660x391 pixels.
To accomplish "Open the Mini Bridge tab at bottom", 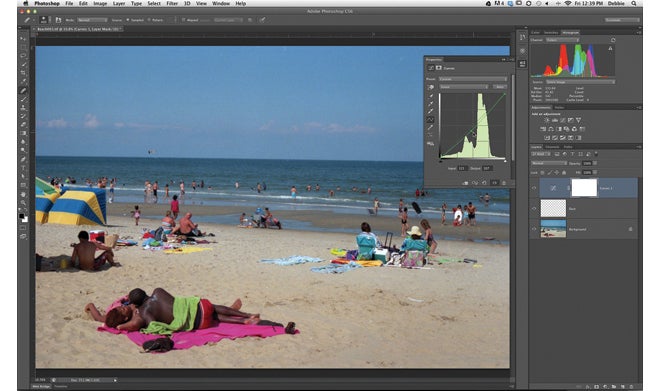I will (41, 386).
